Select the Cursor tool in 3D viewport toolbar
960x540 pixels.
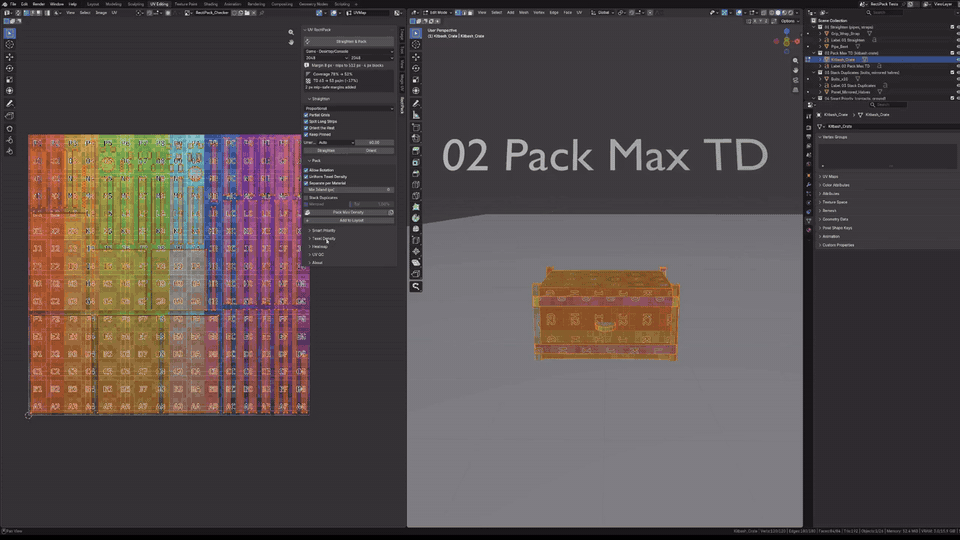[416, 45]
